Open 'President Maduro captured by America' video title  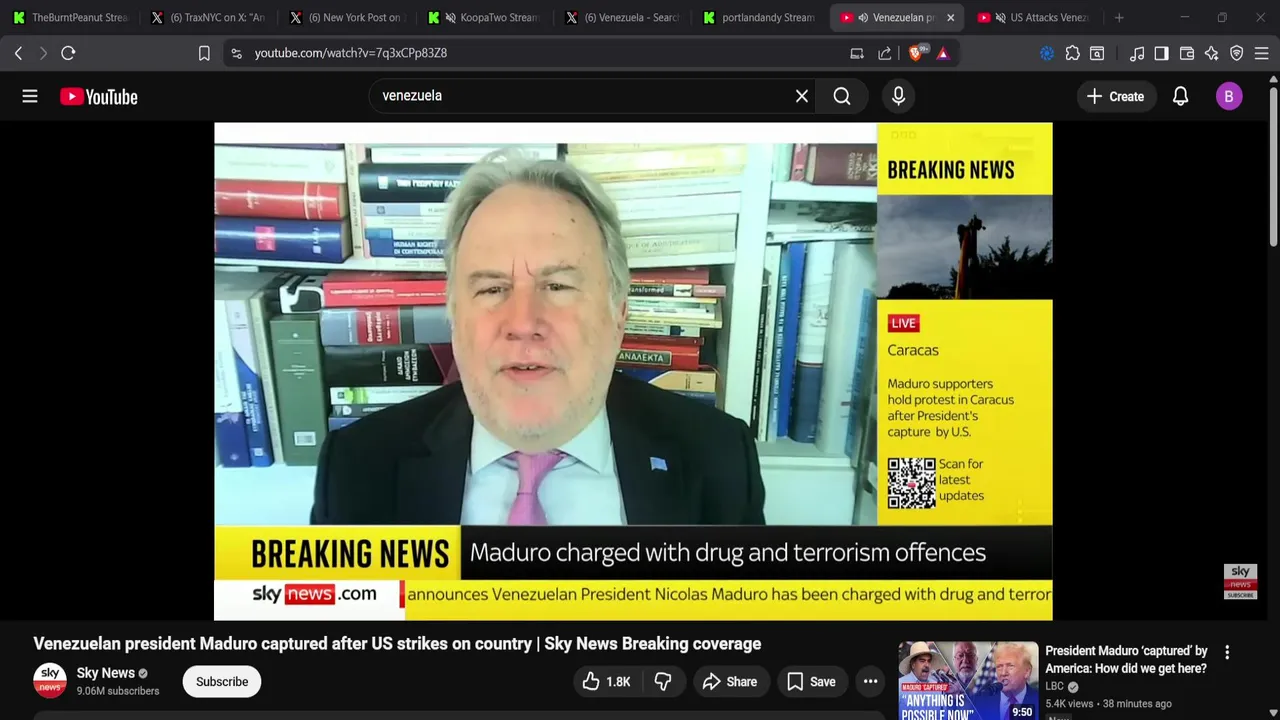point(1126,660)
